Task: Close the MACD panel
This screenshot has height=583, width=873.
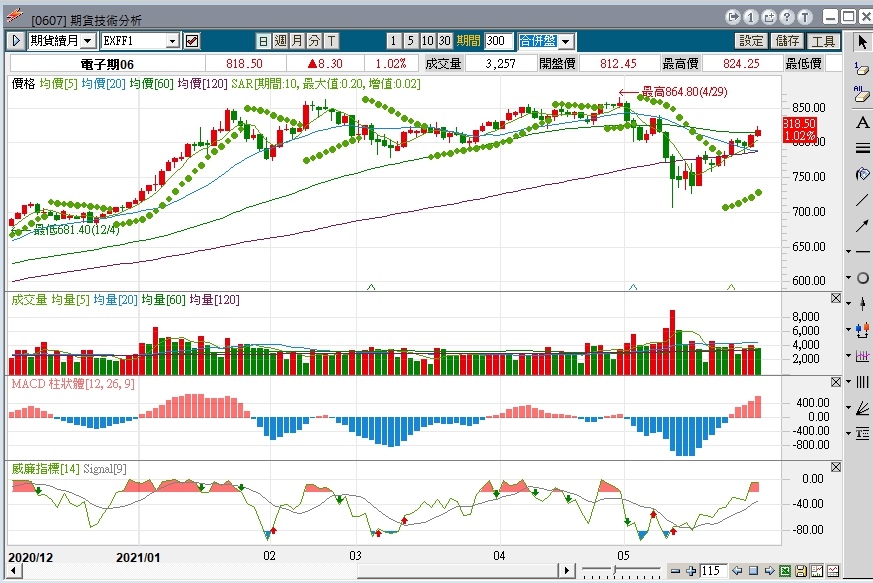Action: tap(836, 382)
